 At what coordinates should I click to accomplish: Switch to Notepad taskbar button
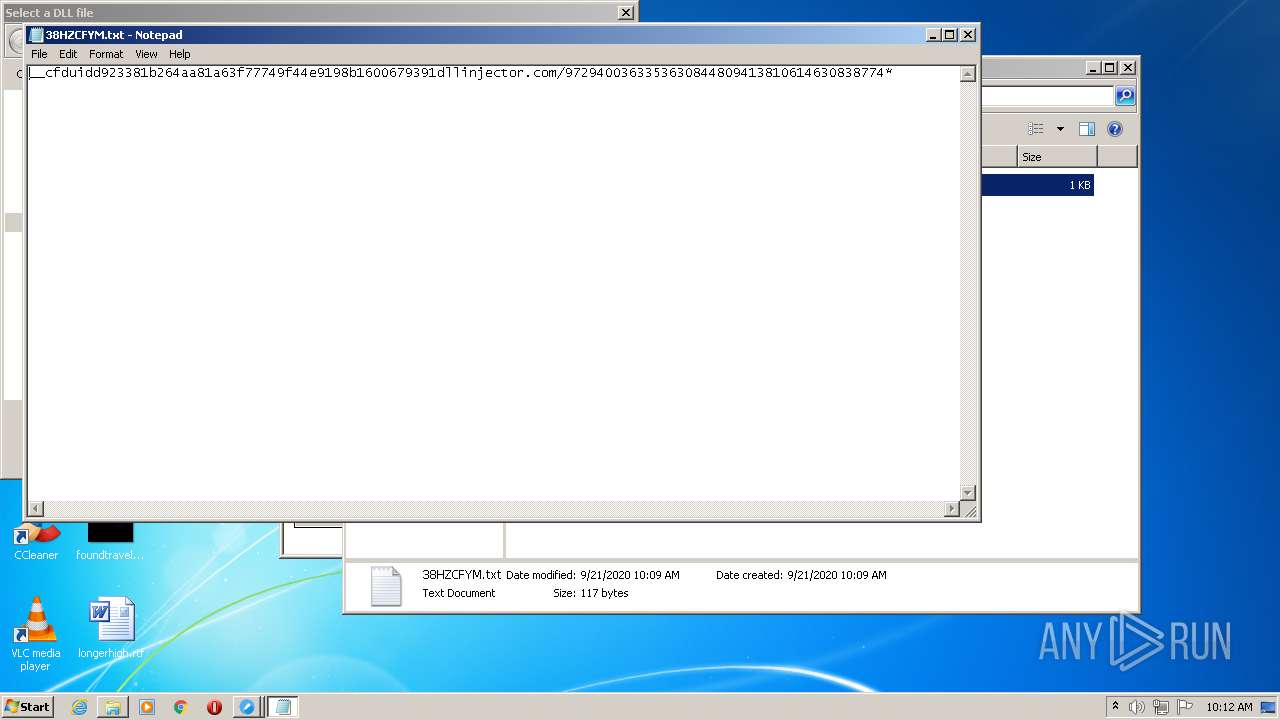(283, 707)
